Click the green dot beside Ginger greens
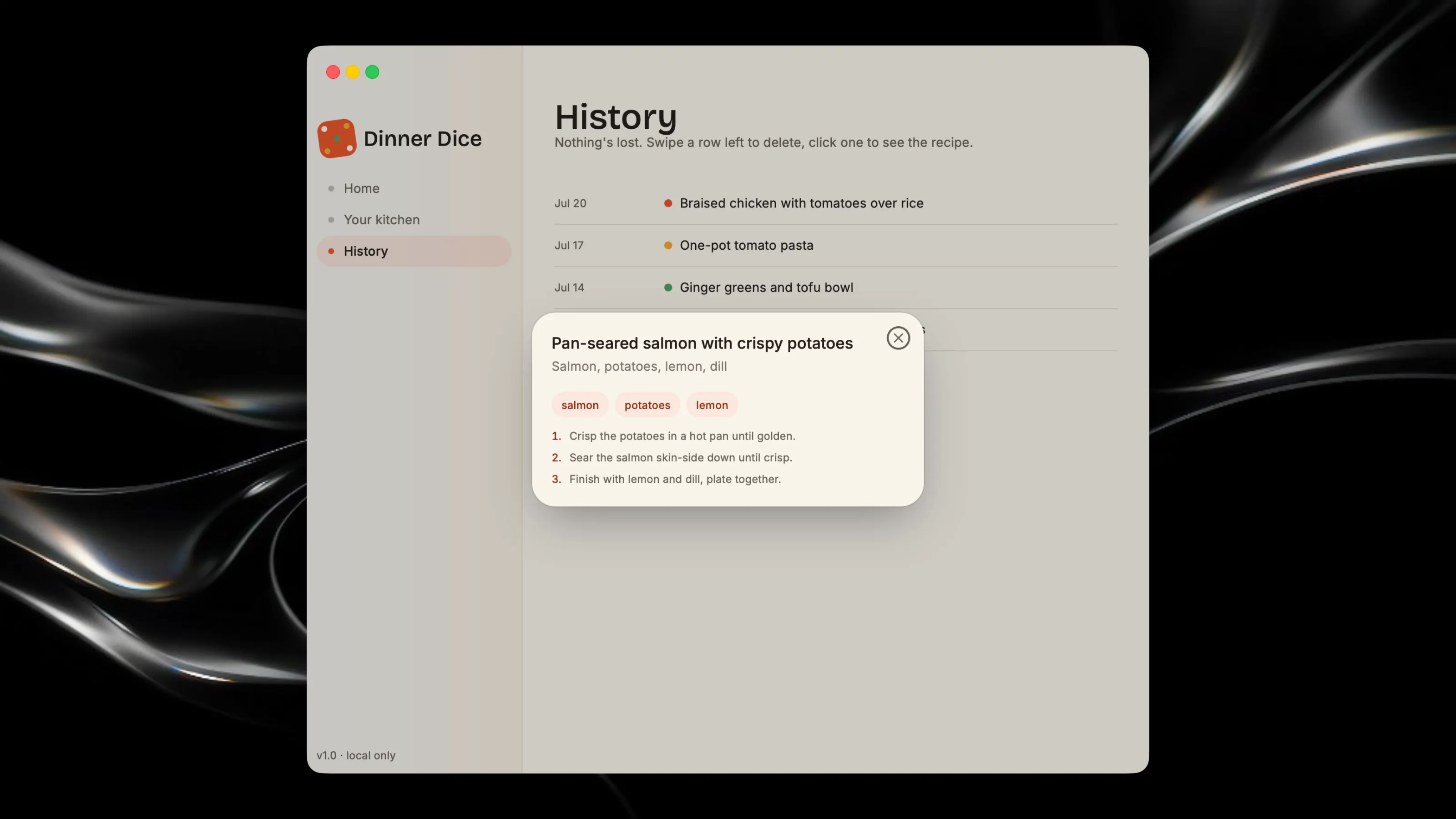This screenshot has width=1456, height=819. click(x=668, y=287)
